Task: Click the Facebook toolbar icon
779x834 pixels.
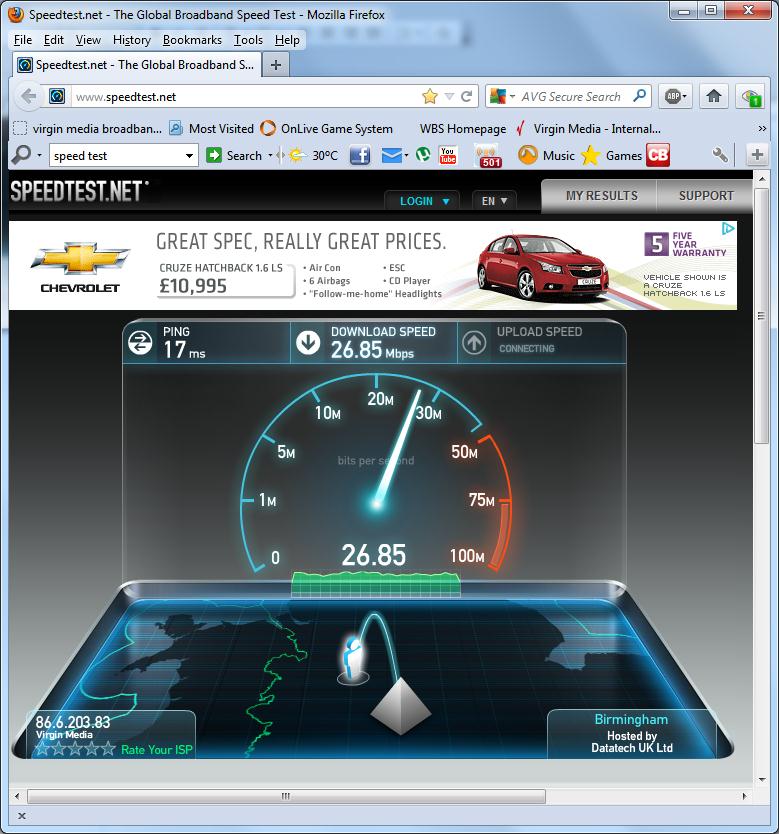Action: click(360, 155)
